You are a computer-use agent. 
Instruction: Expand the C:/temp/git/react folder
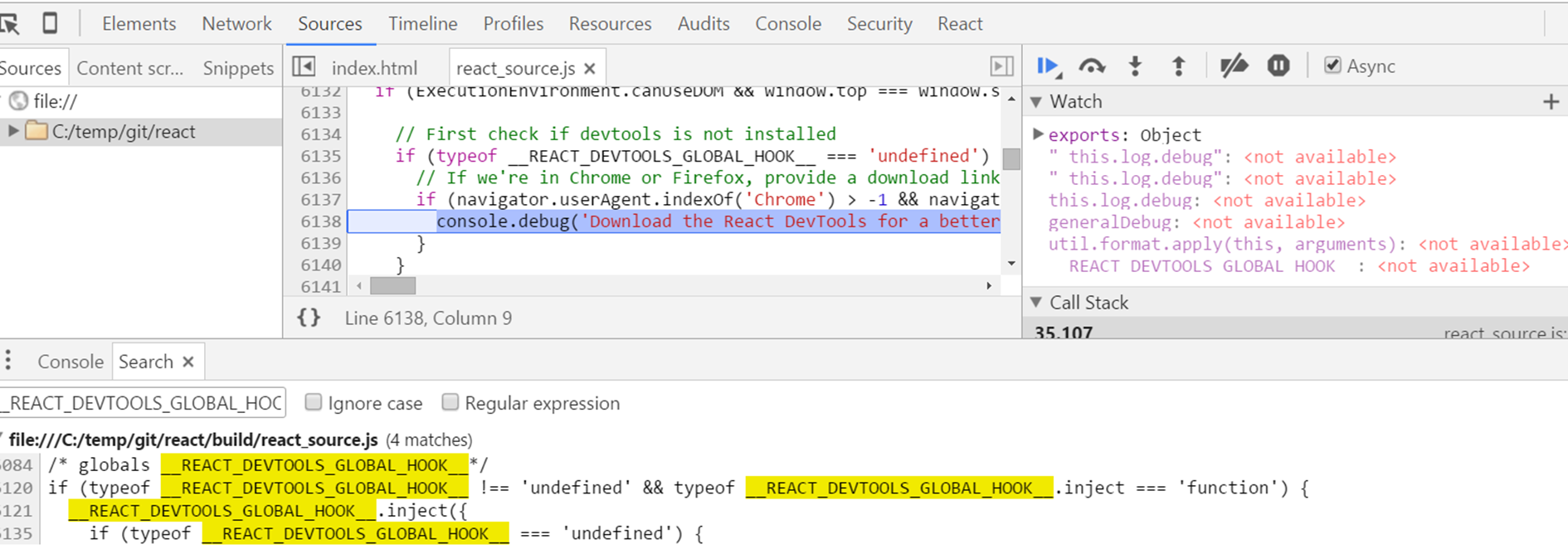pyautogui.click(x=13, y=131)
